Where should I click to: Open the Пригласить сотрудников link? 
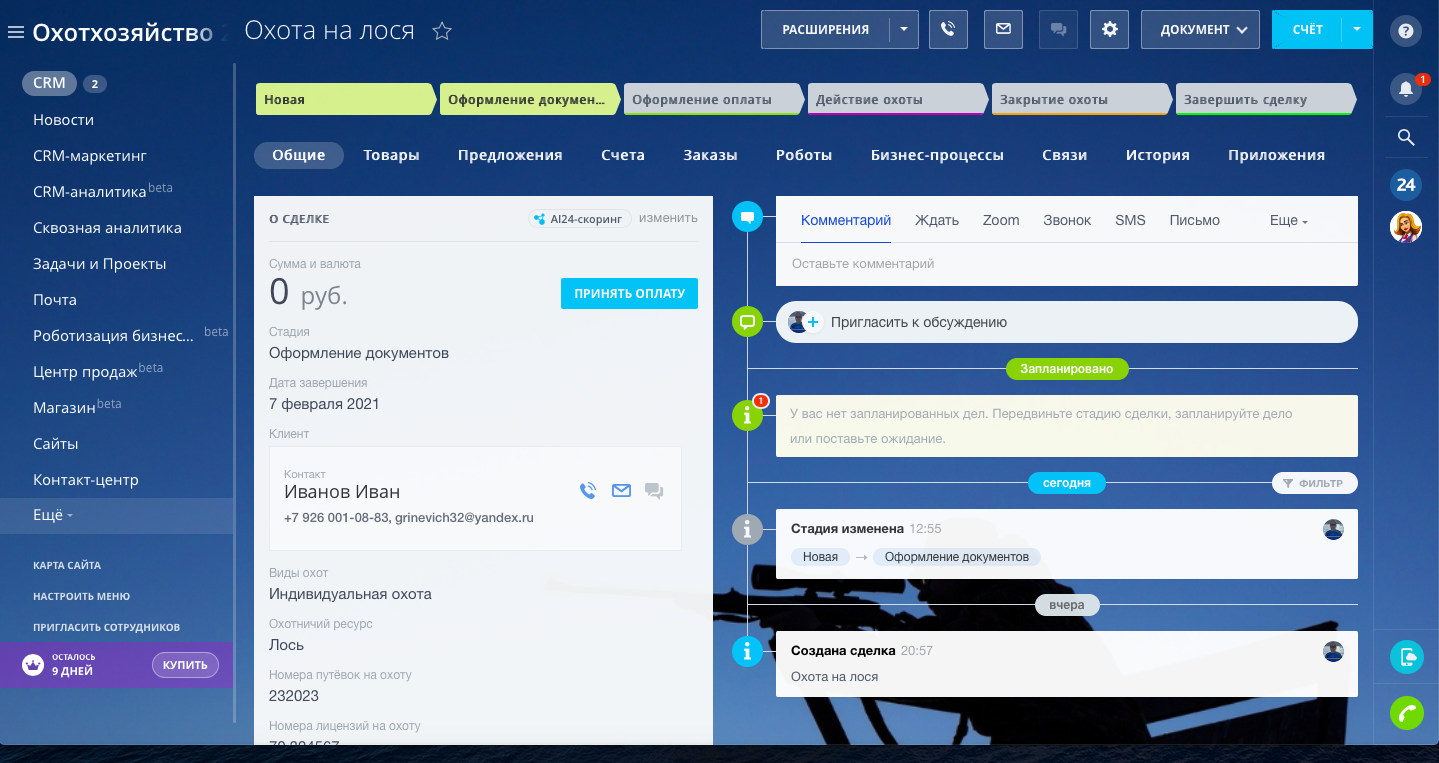coord(106,627)
